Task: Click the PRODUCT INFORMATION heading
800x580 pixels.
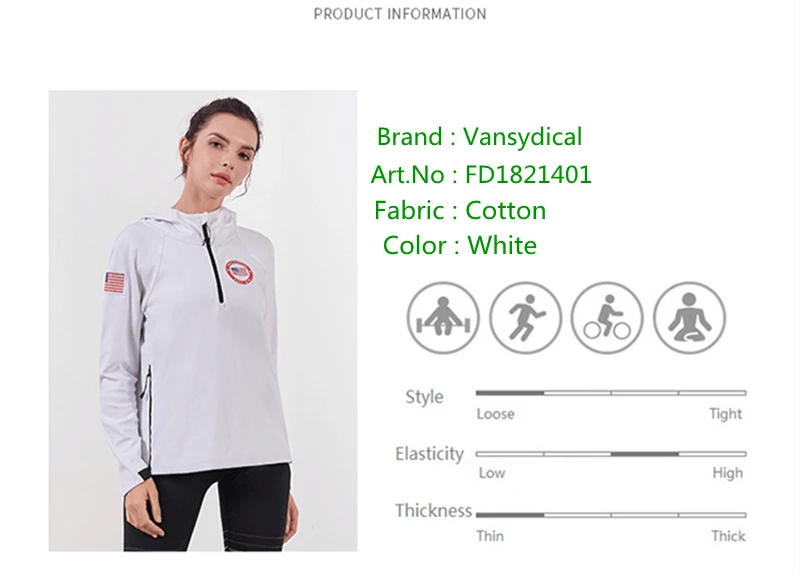Action: click(x=400, y=14)
